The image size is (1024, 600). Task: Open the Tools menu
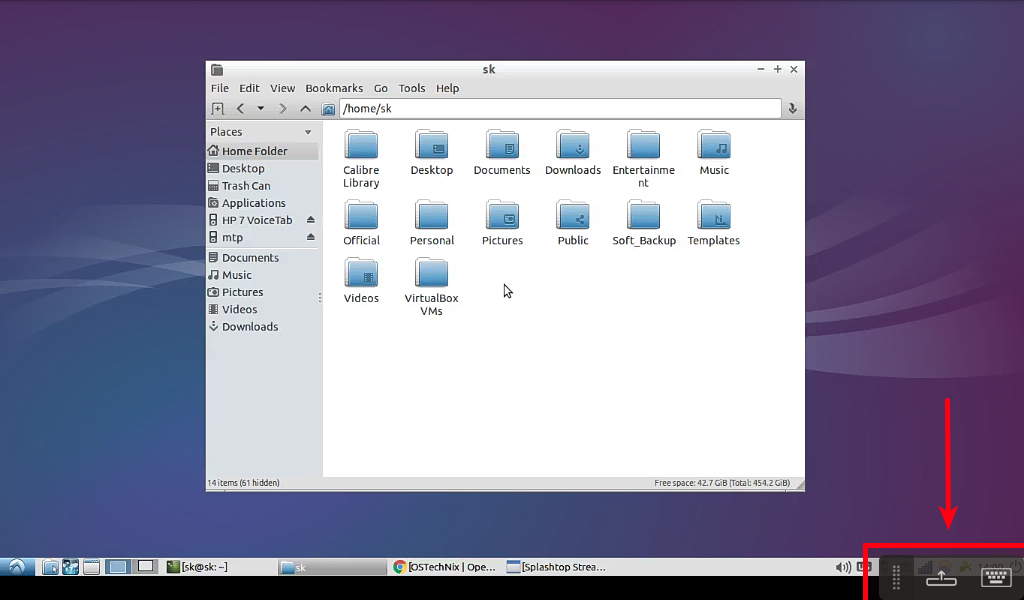point(412,88)
